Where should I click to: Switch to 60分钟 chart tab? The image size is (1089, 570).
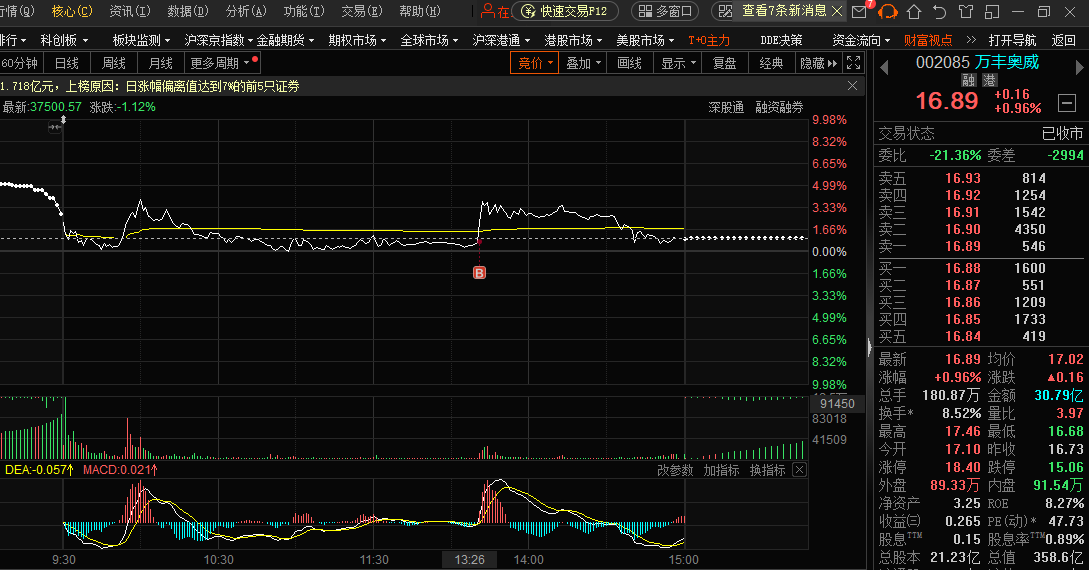tap(21, 63)
